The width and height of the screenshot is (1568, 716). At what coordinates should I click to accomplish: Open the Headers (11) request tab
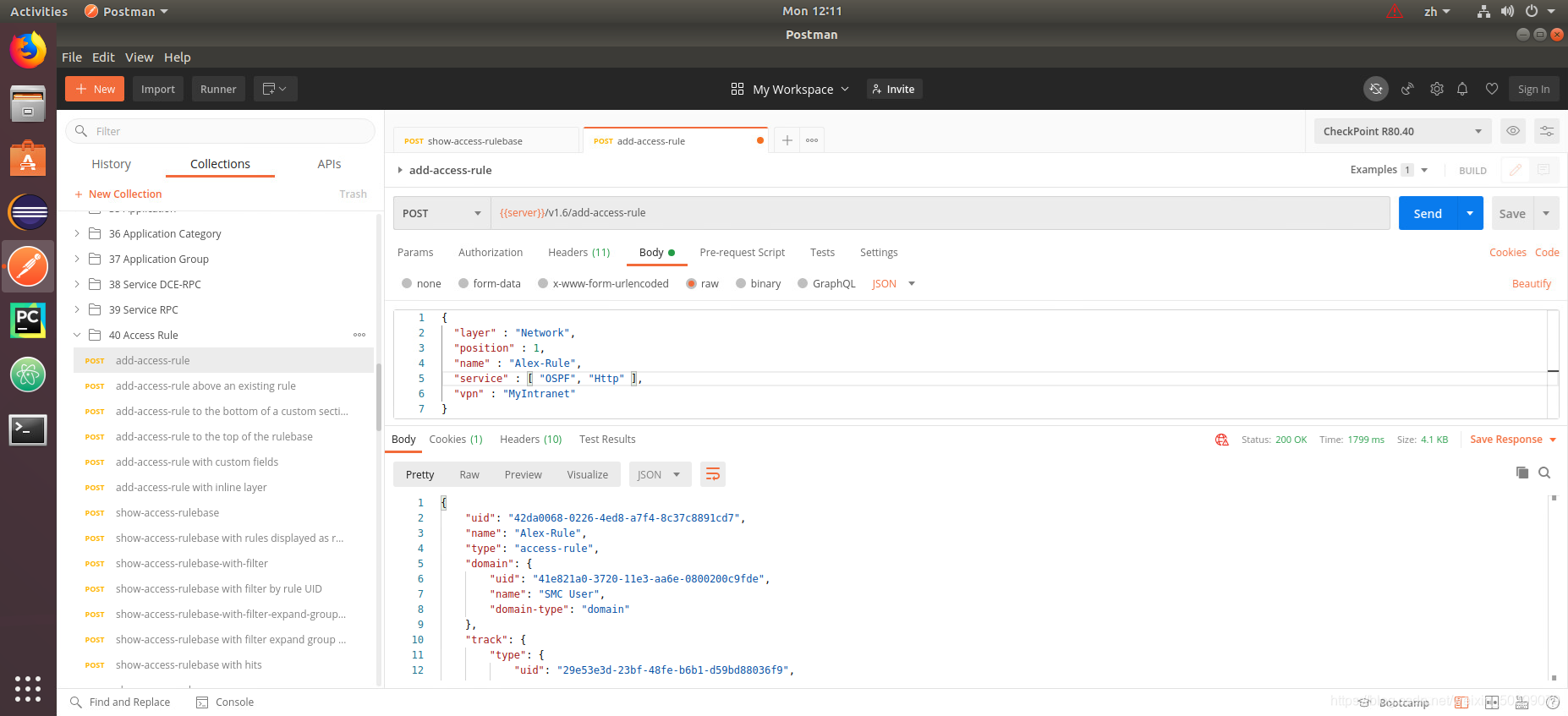[578, 252]
